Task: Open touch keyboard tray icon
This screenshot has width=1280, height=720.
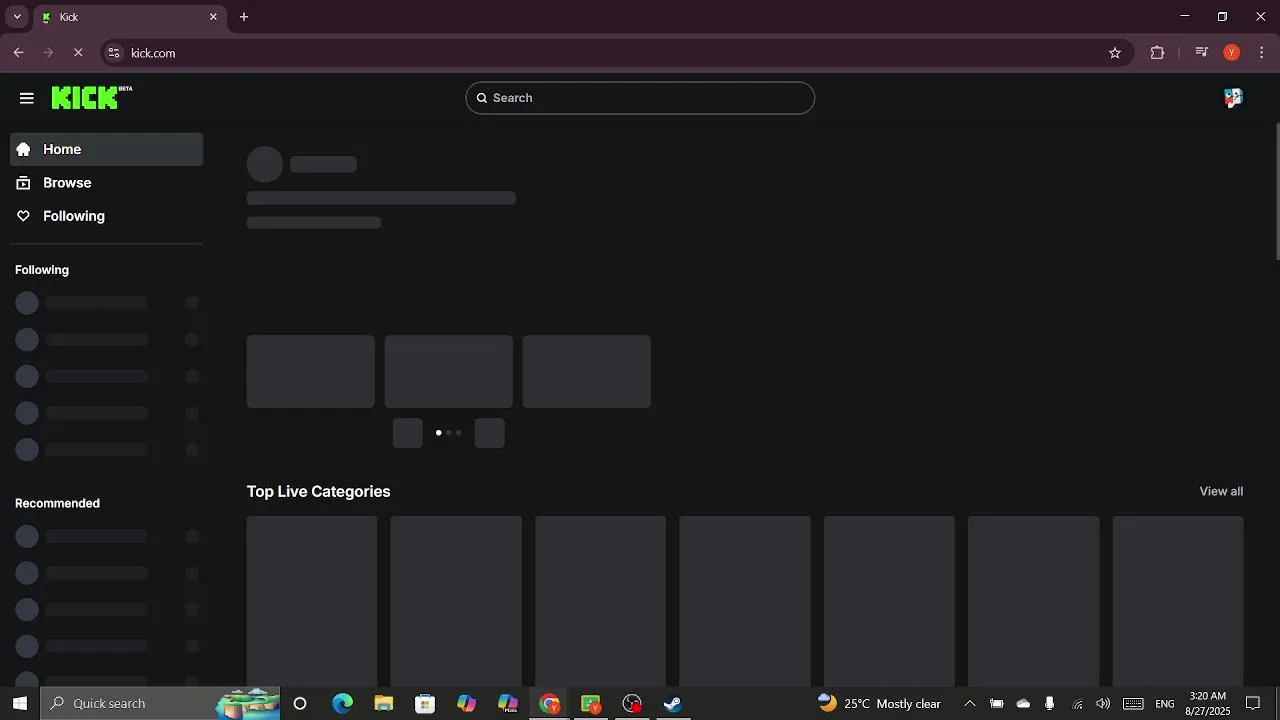Action: (1133, 703)
